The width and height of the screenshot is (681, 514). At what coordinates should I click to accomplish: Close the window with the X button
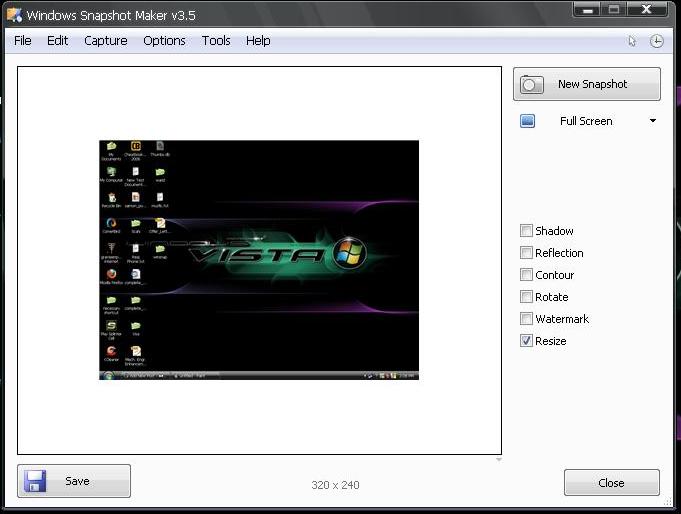pyautogui.click(x=646, y=9)
